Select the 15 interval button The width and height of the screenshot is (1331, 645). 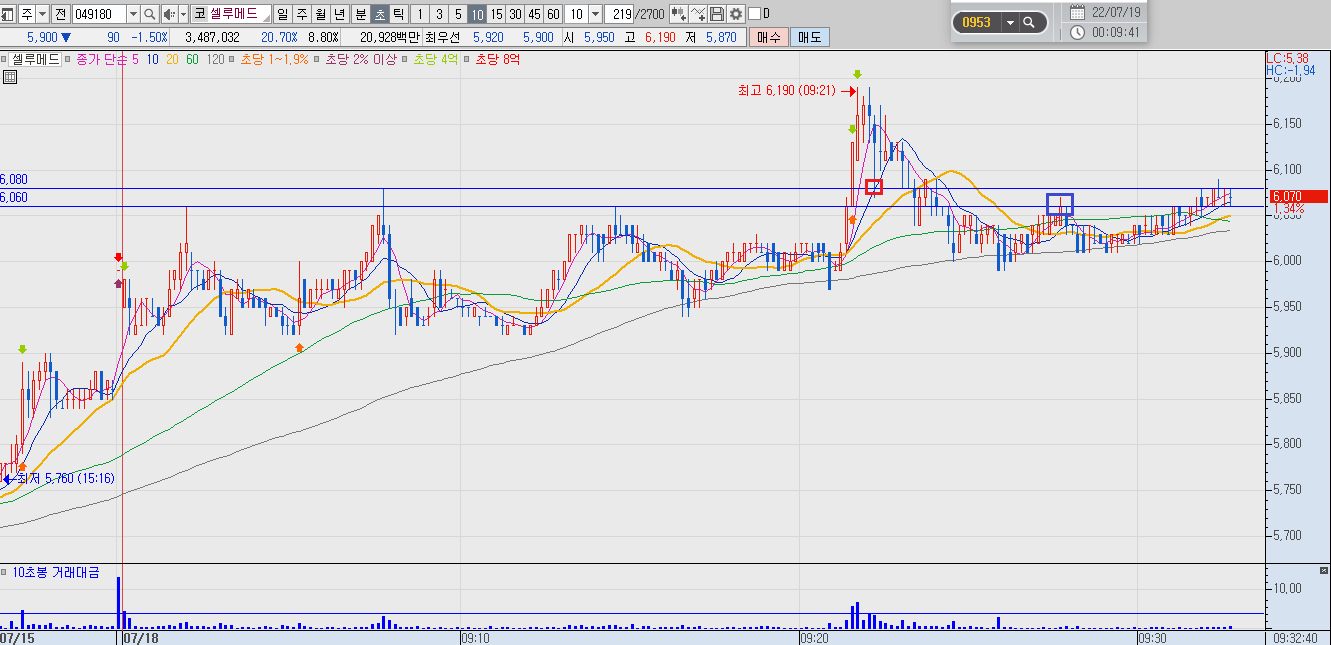[496, 14]
